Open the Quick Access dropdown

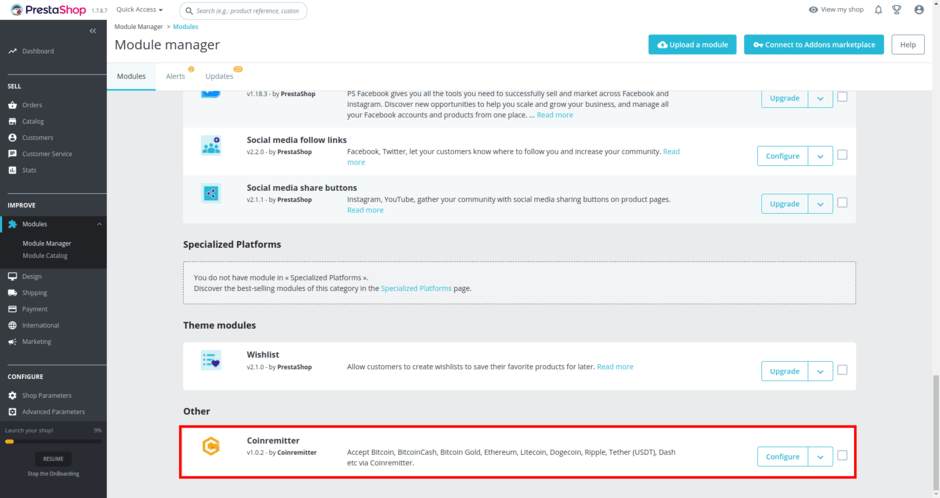[x=139, y=10]
